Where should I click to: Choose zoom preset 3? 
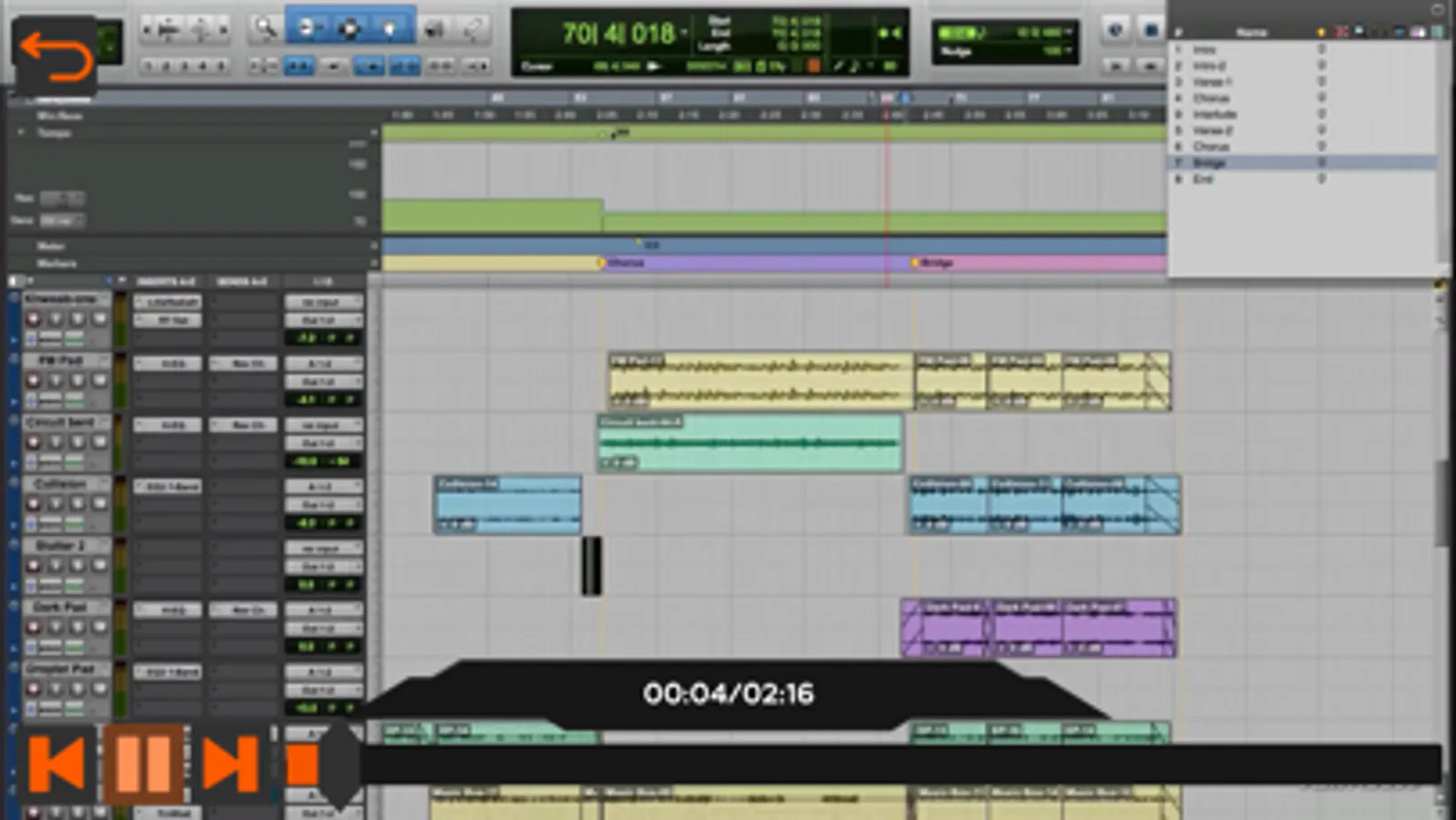(x=185, y=67)
